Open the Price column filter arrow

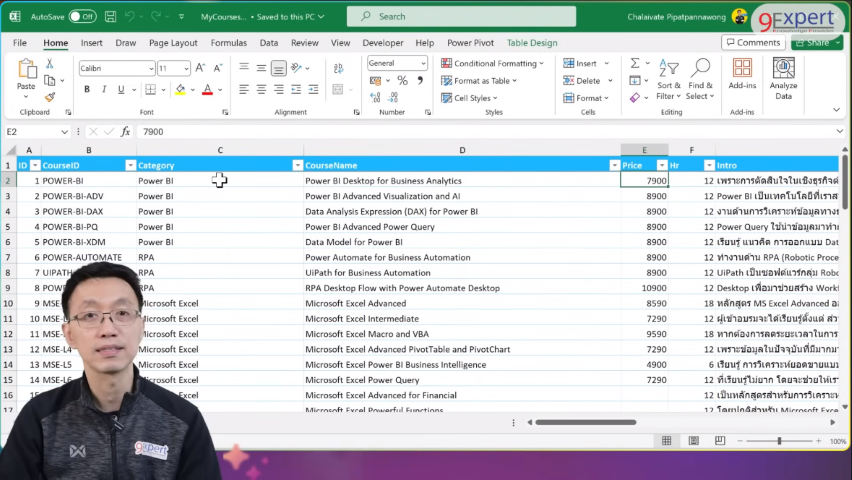click(661, 165)
